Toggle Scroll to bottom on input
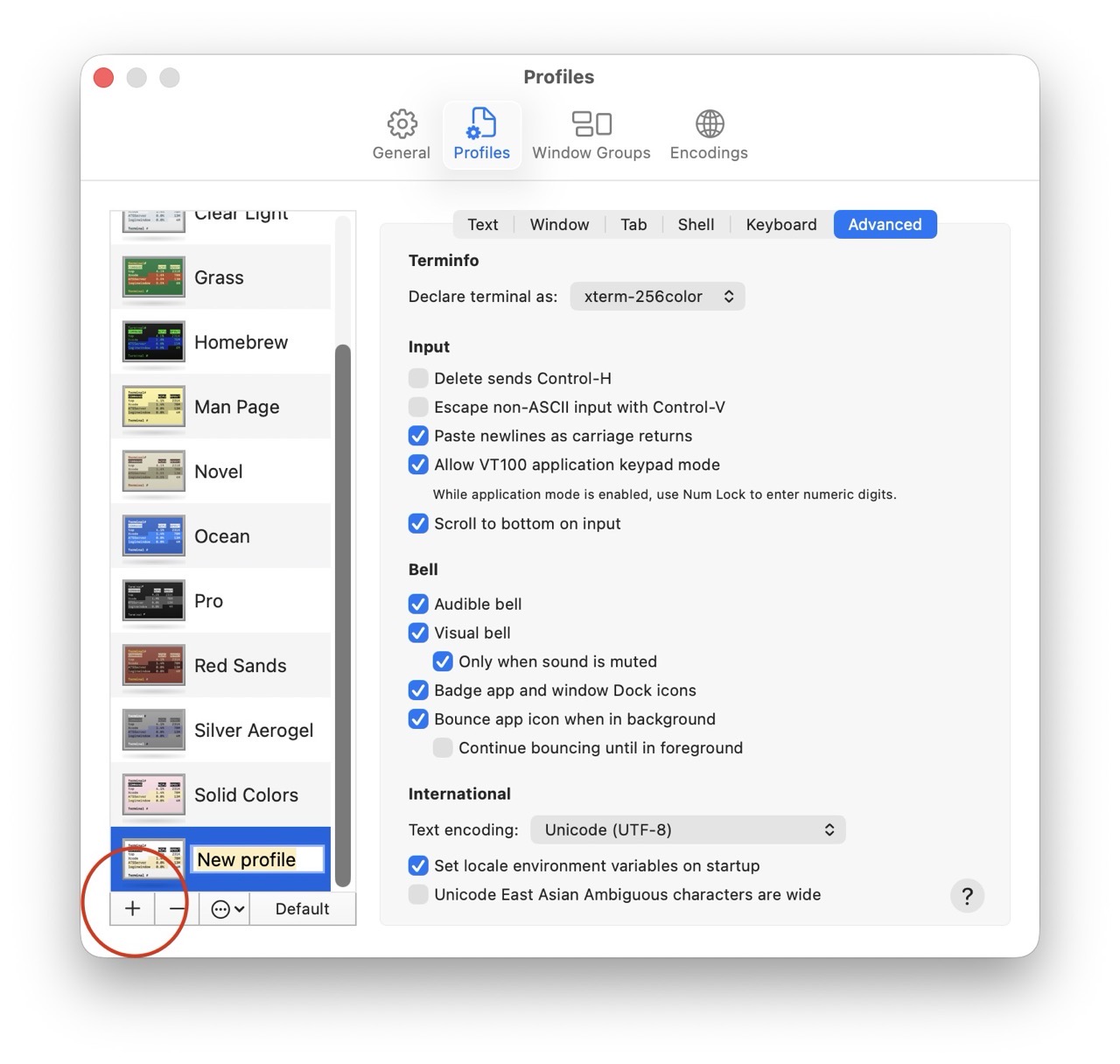The height and width of the screenshot is (1064, 1120). [418, 523]
